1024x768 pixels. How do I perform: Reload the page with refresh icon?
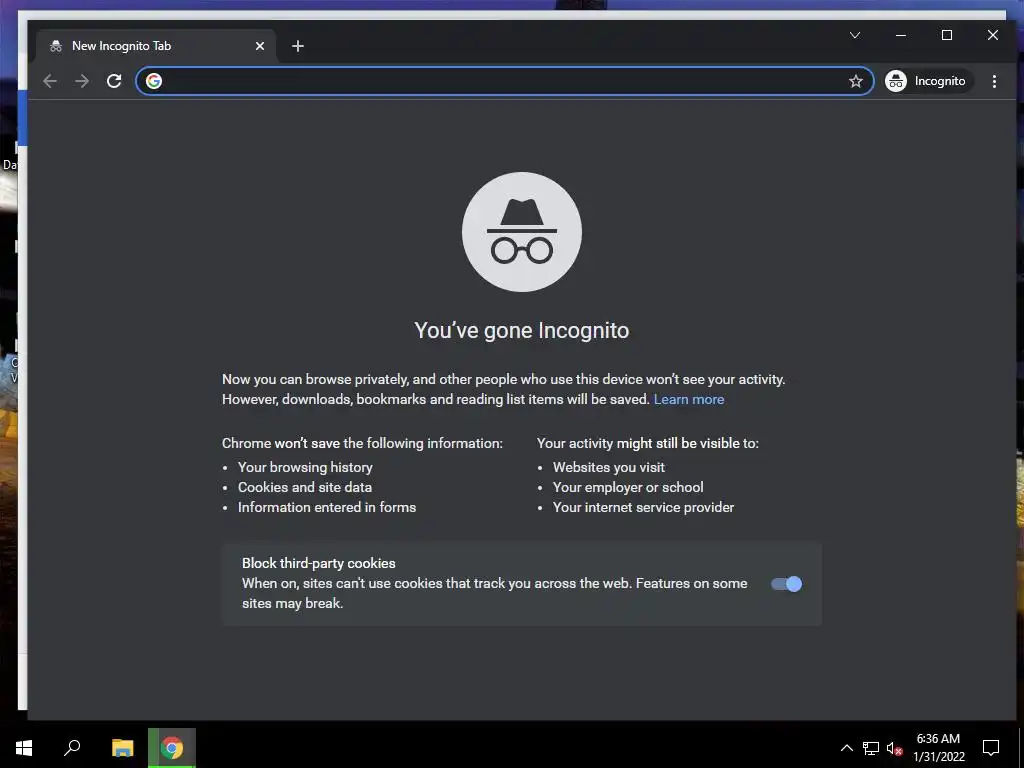[x=114, y=81]
